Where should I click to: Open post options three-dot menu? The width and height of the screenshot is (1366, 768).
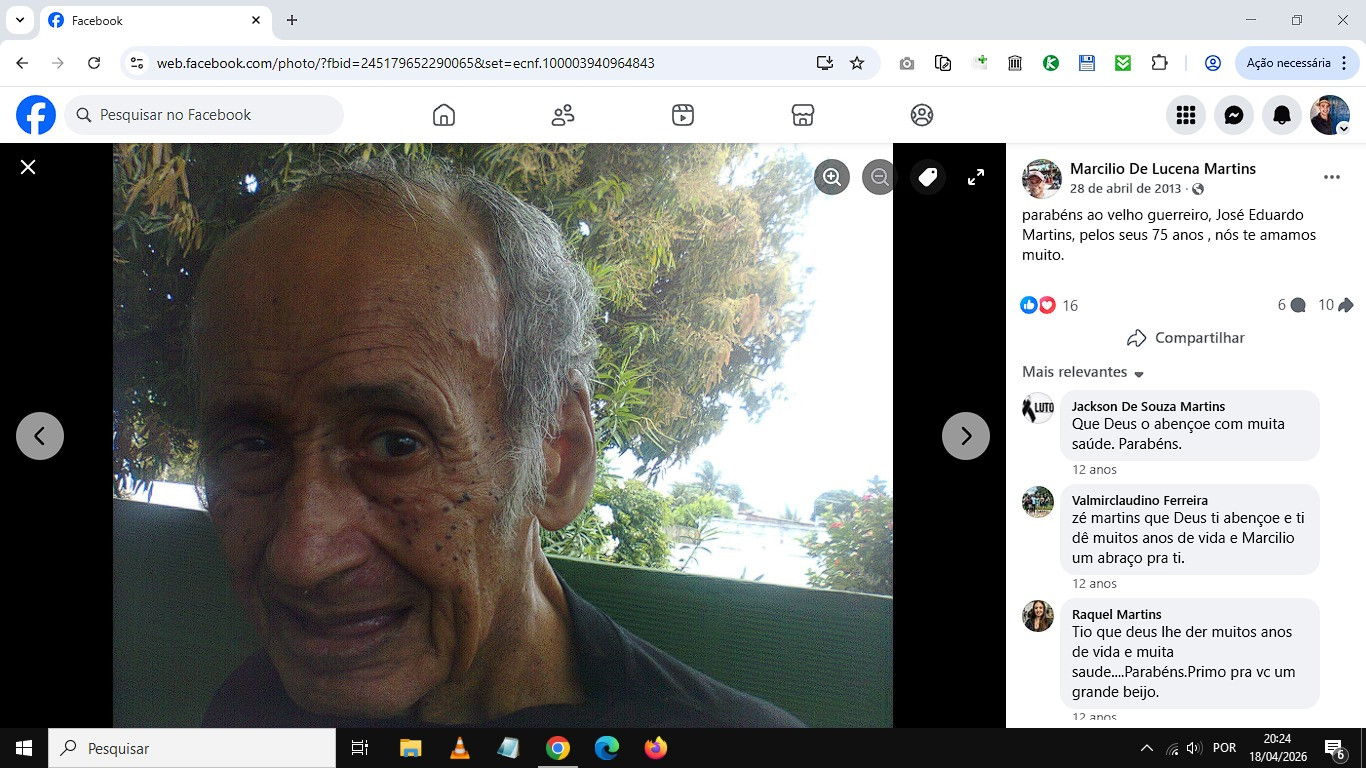1331,177
